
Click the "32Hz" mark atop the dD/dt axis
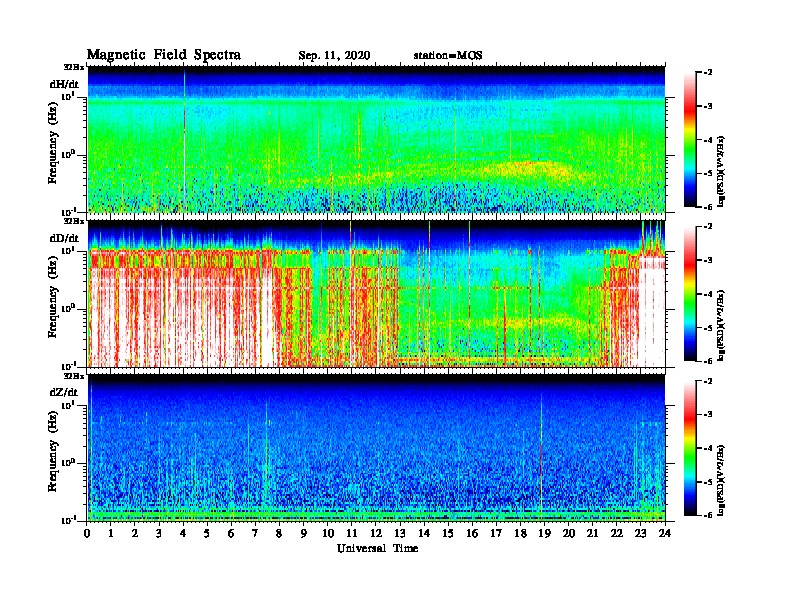tap(73, 221)
